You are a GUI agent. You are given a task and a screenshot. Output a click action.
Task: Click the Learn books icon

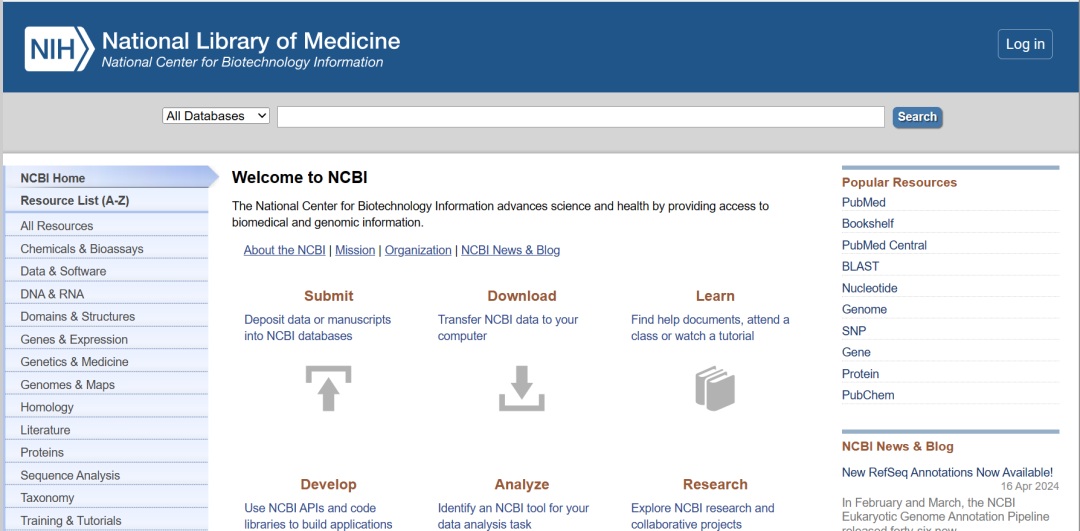tap(715, 388)
